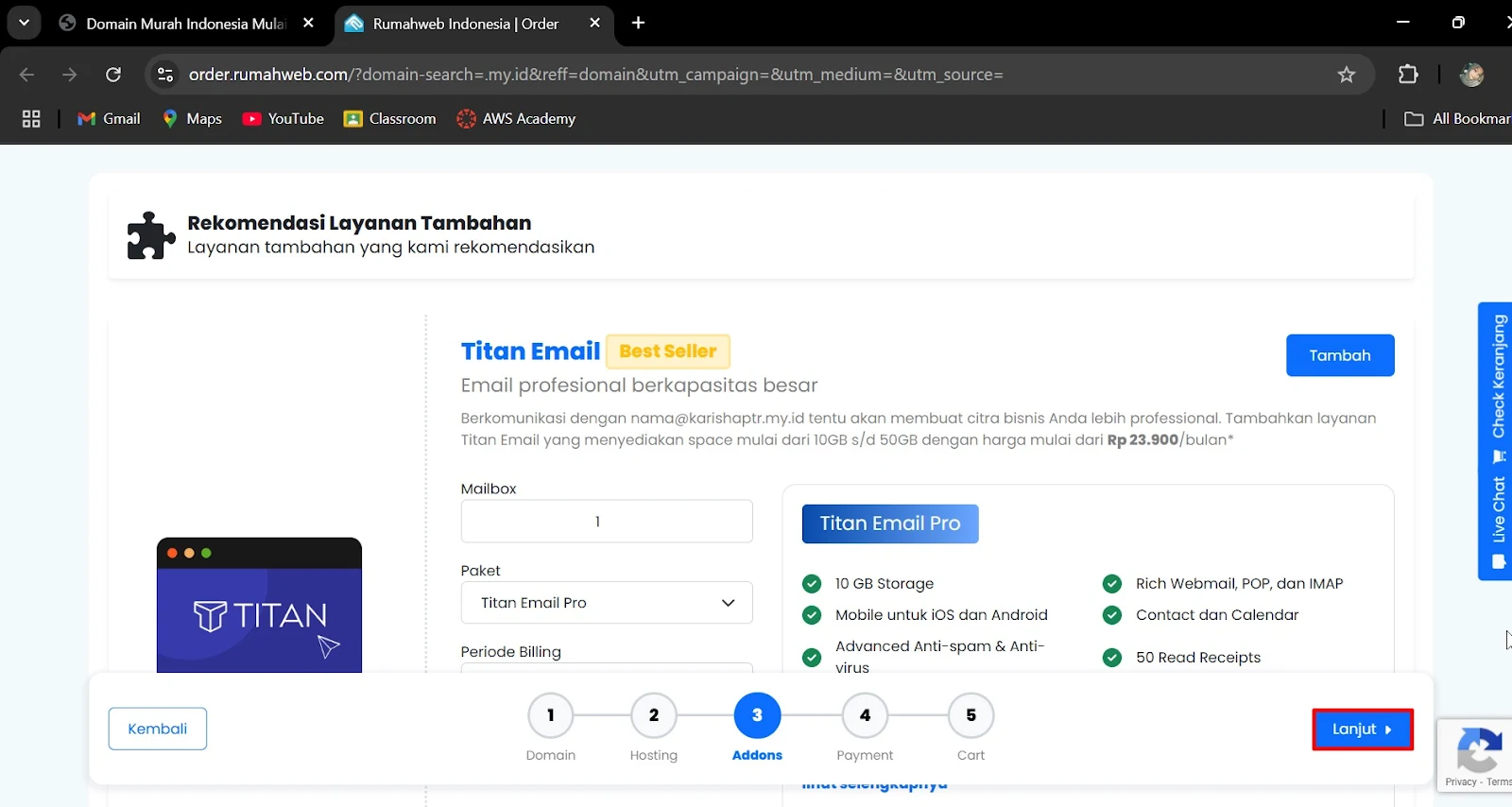
Task: Go forward in browser history
Action: tap(70, 75)
